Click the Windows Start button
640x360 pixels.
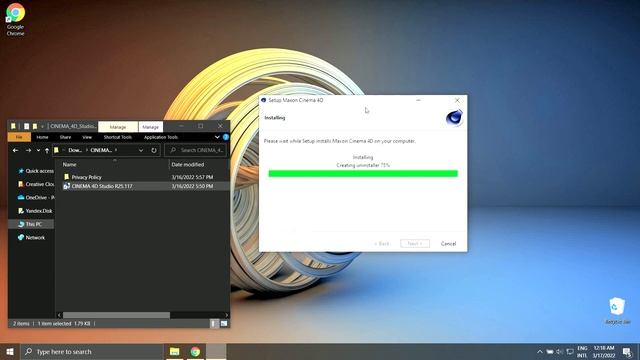pyautogui.click(x=10, y=351)
